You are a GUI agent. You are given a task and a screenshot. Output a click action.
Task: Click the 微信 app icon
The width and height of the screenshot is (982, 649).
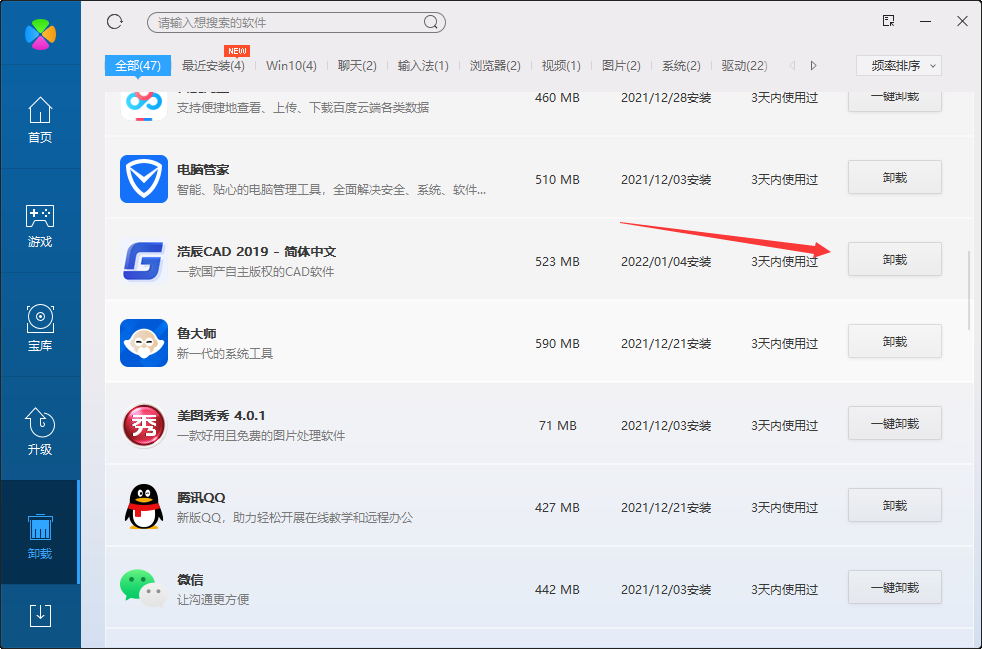click(x=144, y=589)
